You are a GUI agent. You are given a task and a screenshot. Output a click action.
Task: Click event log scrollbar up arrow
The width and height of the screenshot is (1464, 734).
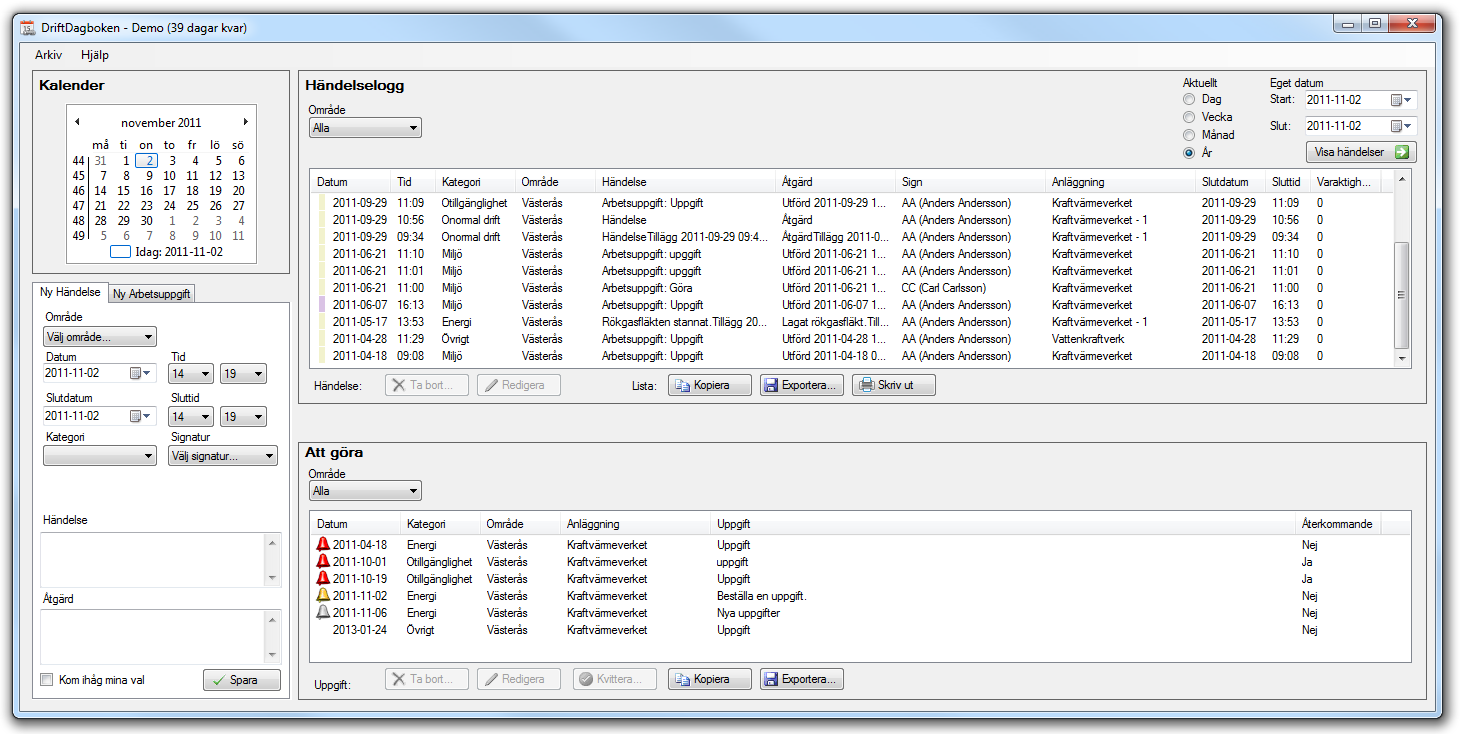[x=1401, y=179]
